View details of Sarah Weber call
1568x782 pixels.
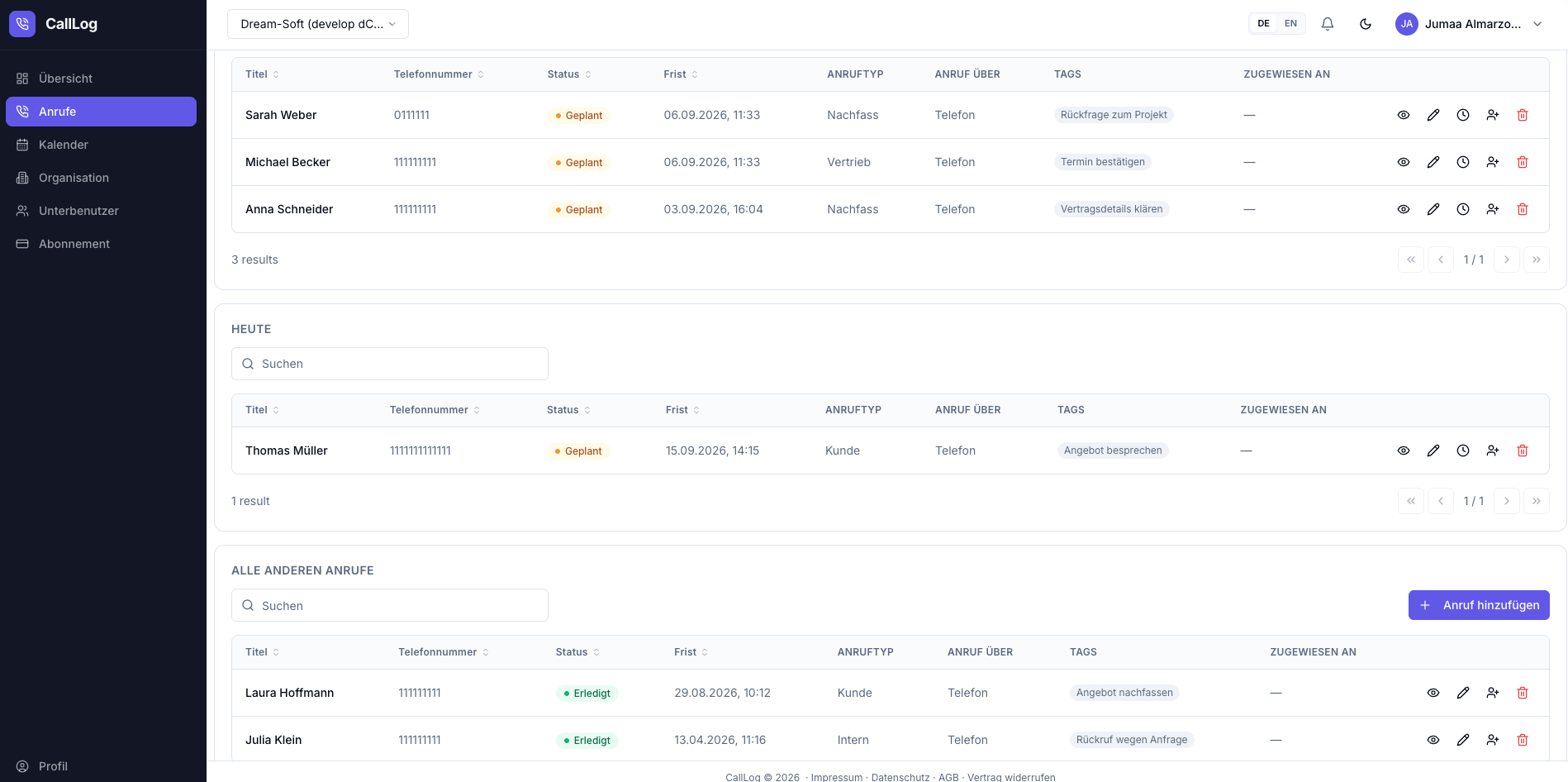click(1404, 115)
